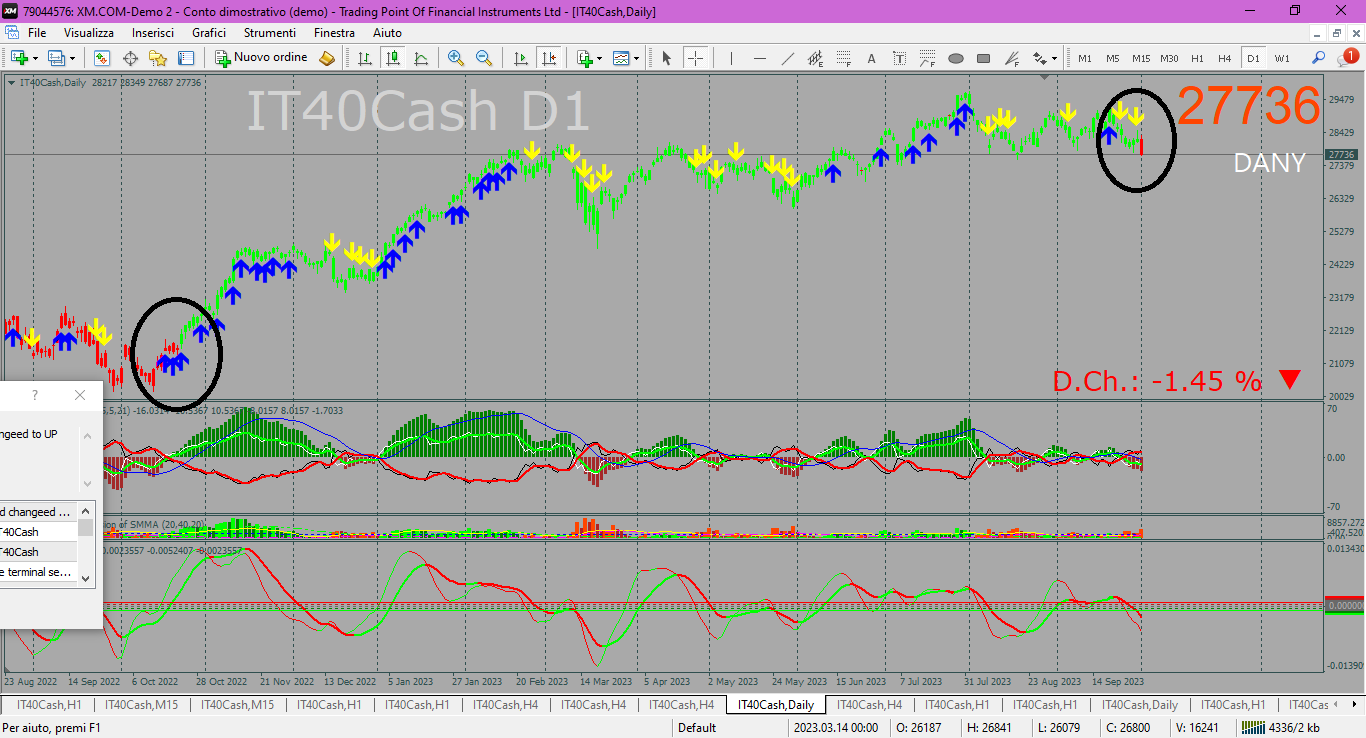This screenshot has height=738, width=1366.
Task: Toggle chart shift button
Action: pyautogui.click(x=547, y=58)
